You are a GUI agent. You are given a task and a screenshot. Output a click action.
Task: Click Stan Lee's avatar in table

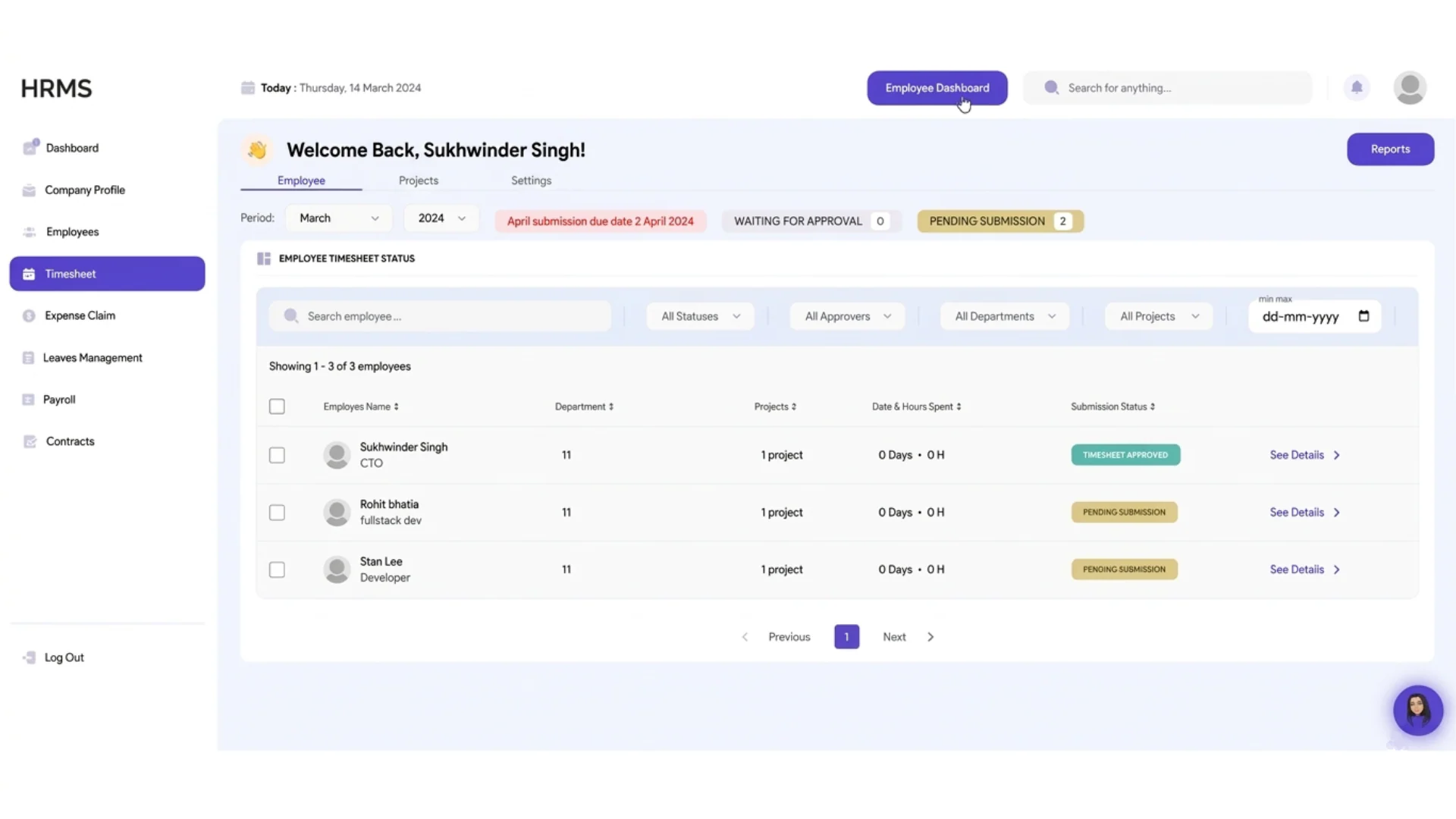[337, 570]
